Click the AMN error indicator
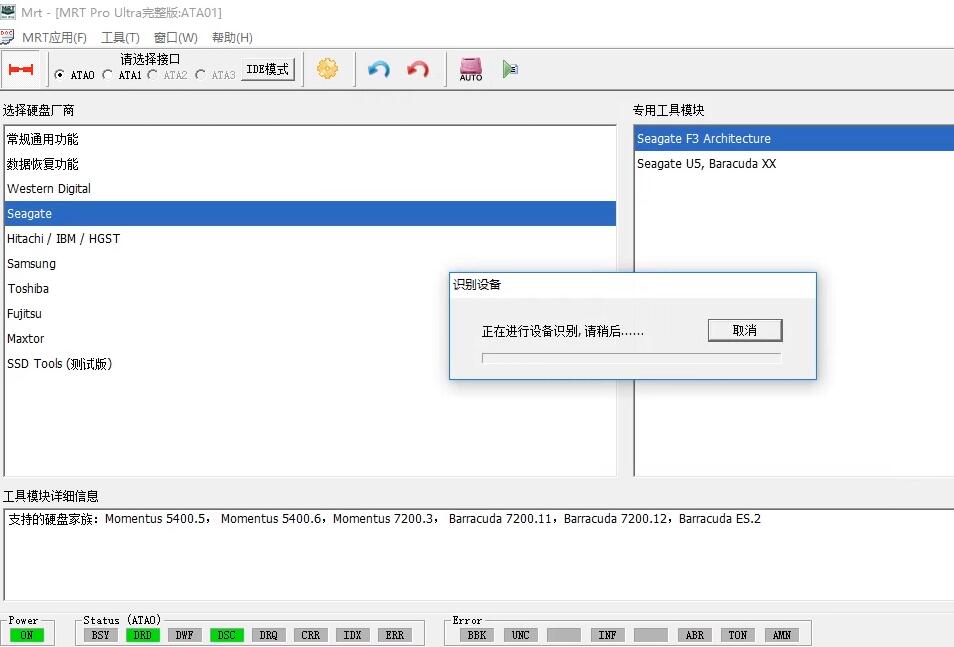The height and width of the screenshot is (647, 954). 782,635
